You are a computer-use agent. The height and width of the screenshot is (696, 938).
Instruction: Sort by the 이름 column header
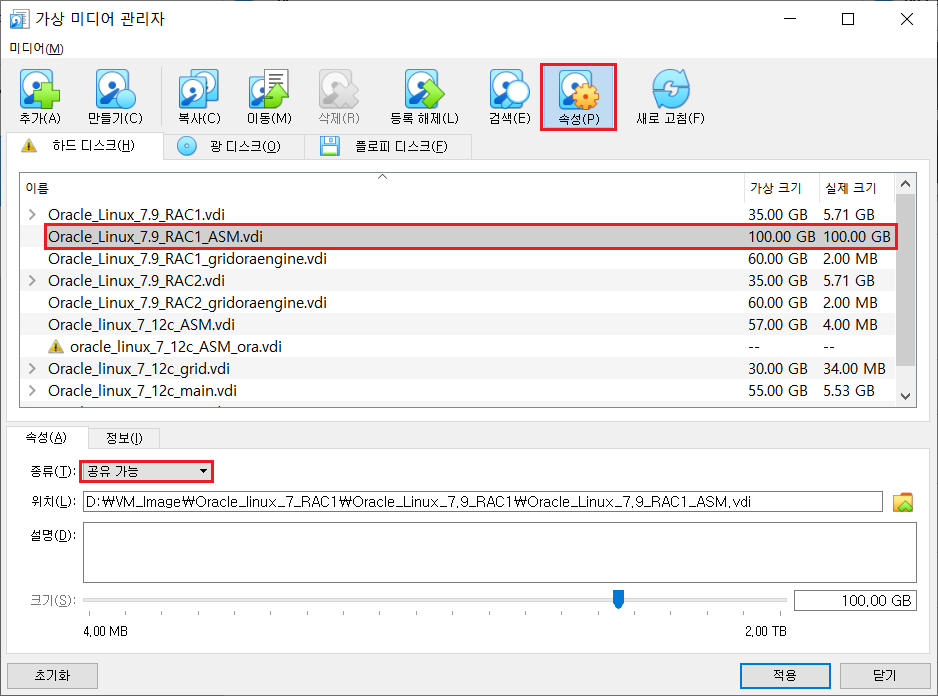382,188
